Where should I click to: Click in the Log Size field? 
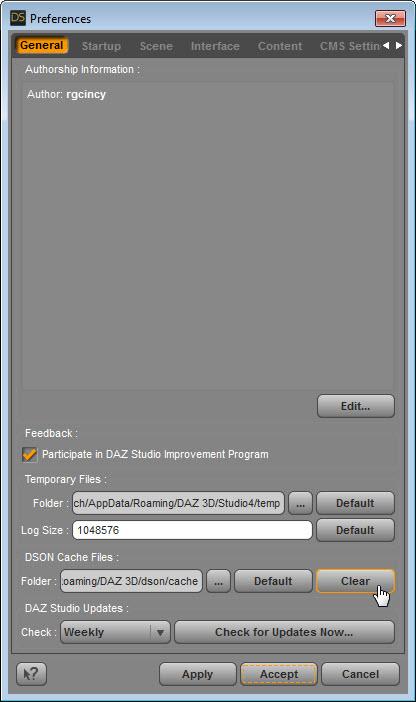click(x=192, y=530)
